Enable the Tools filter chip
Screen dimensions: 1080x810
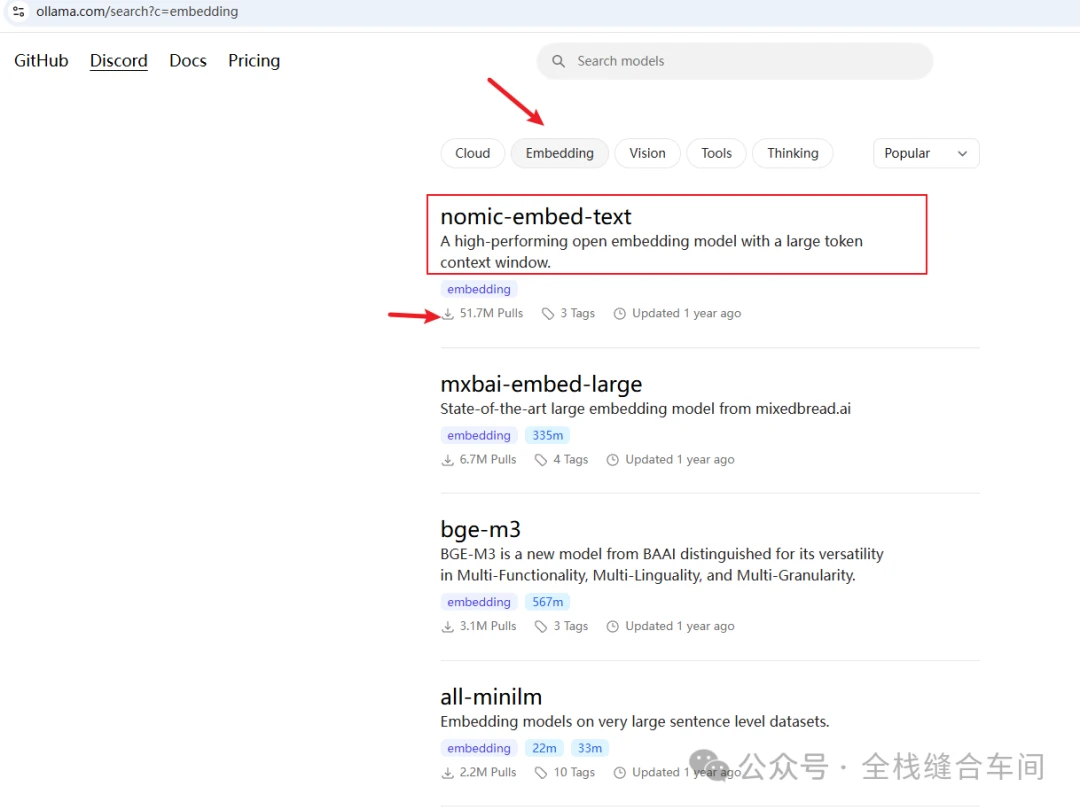[x=716, y=153]
